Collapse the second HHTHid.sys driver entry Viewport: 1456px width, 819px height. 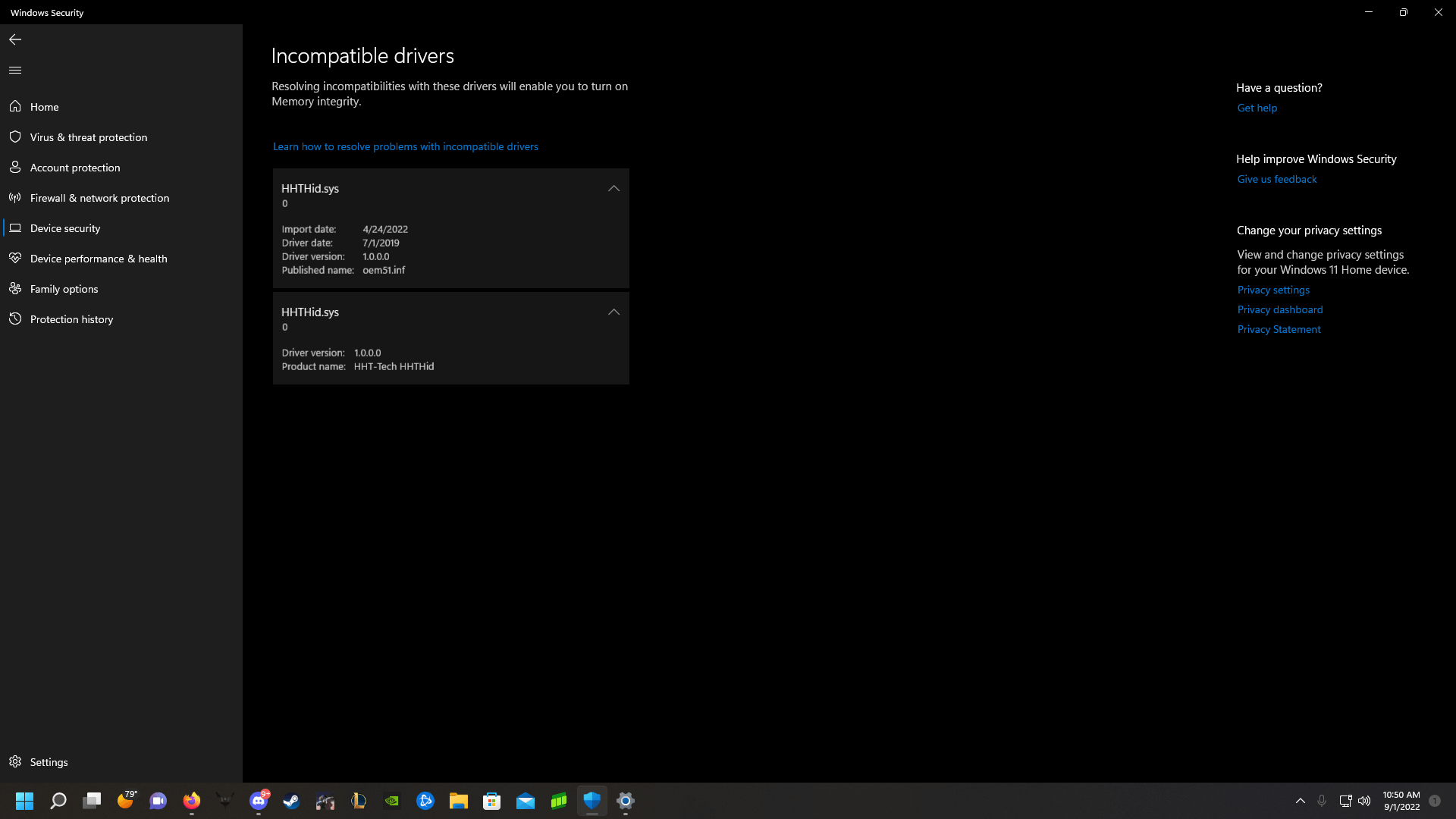[613, 312]
